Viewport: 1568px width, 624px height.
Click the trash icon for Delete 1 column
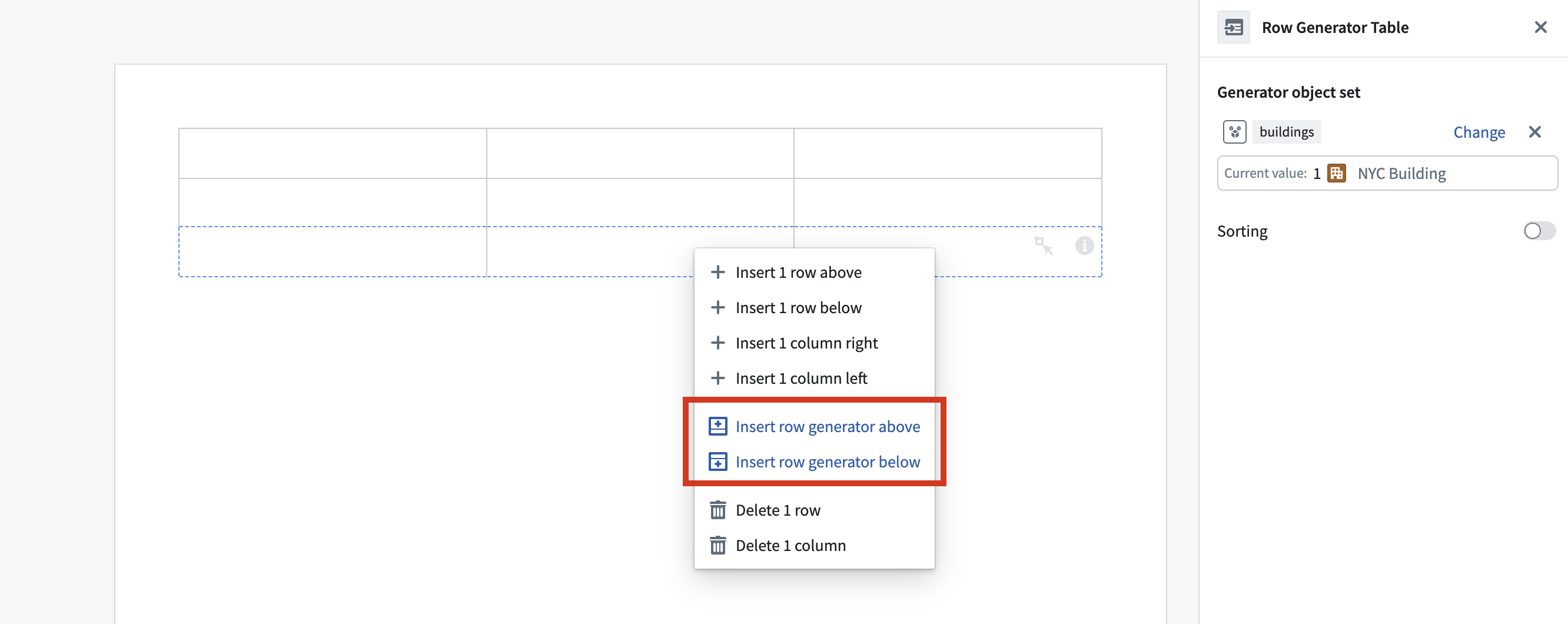point(717,545)
